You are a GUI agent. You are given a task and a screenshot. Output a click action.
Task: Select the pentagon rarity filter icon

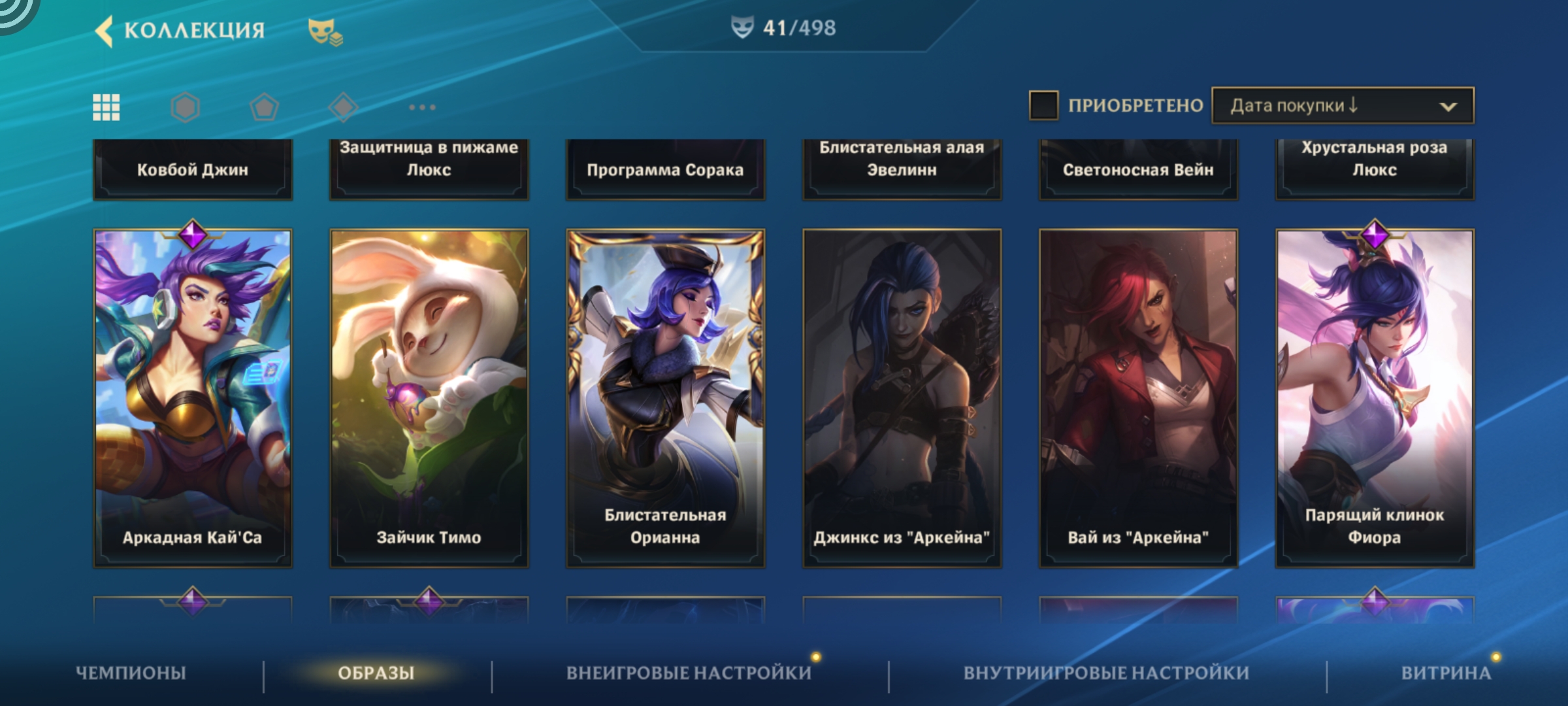pos(264,107)
